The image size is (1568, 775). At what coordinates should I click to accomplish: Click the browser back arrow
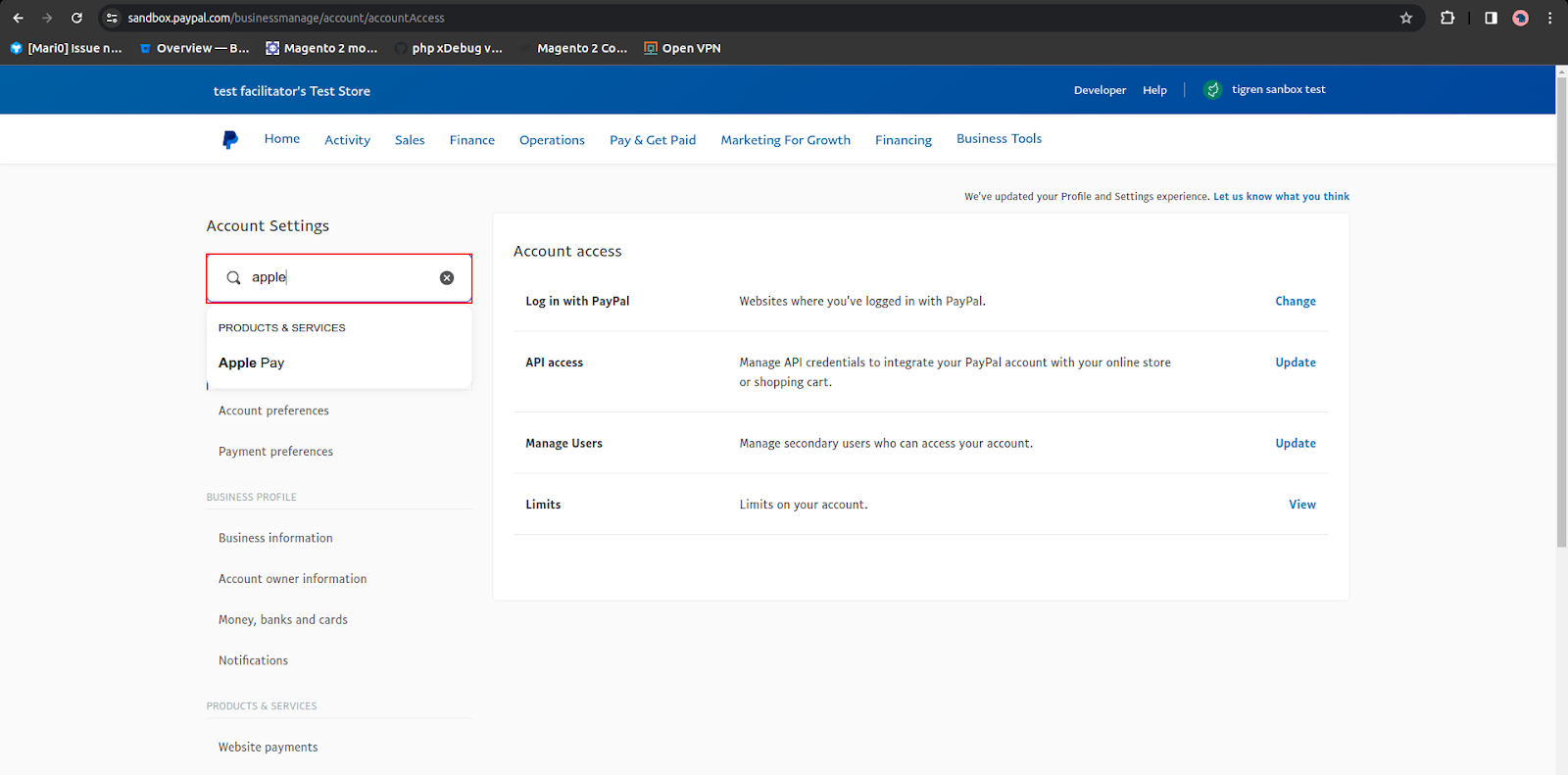pos(18,18)
